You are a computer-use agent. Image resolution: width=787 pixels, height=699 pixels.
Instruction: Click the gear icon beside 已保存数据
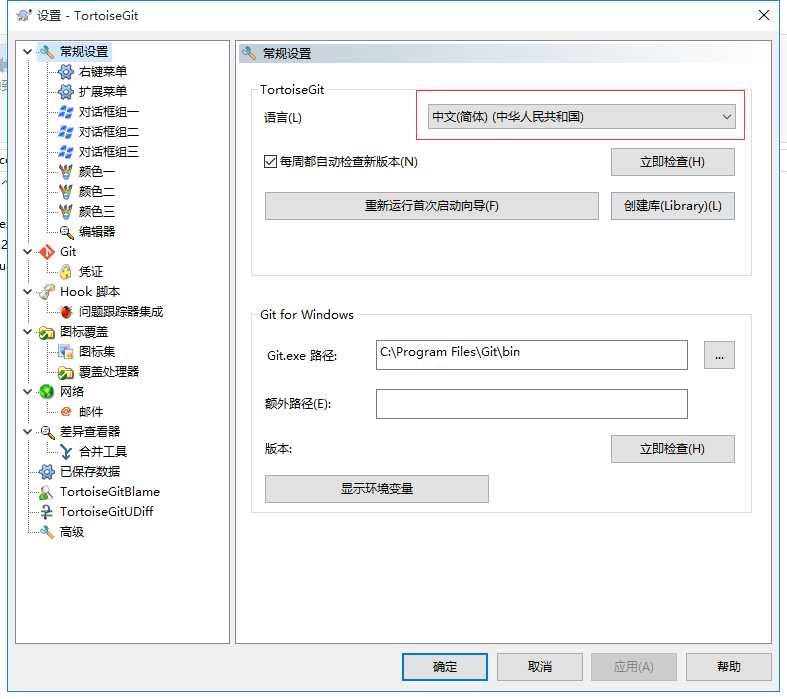coord(47,472)
